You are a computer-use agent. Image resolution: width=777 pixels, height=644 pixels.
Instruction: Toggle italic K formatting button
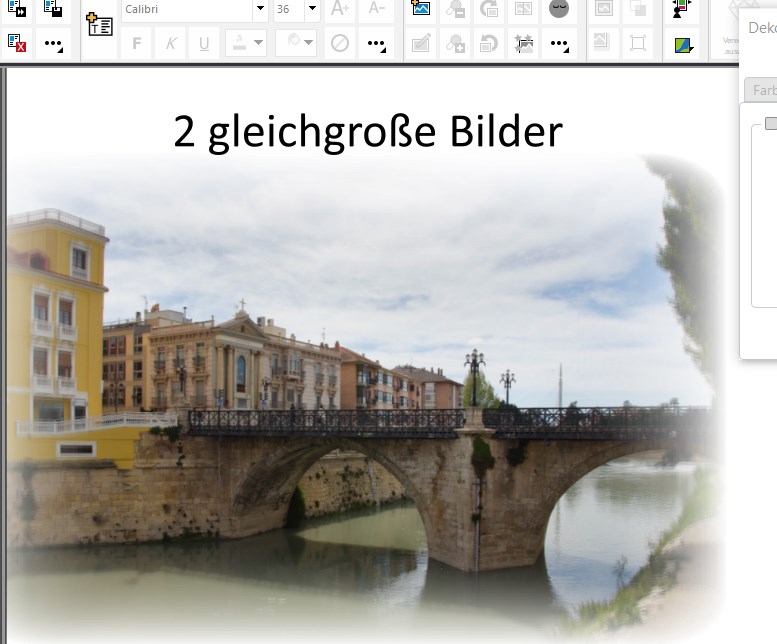point(170,44)
